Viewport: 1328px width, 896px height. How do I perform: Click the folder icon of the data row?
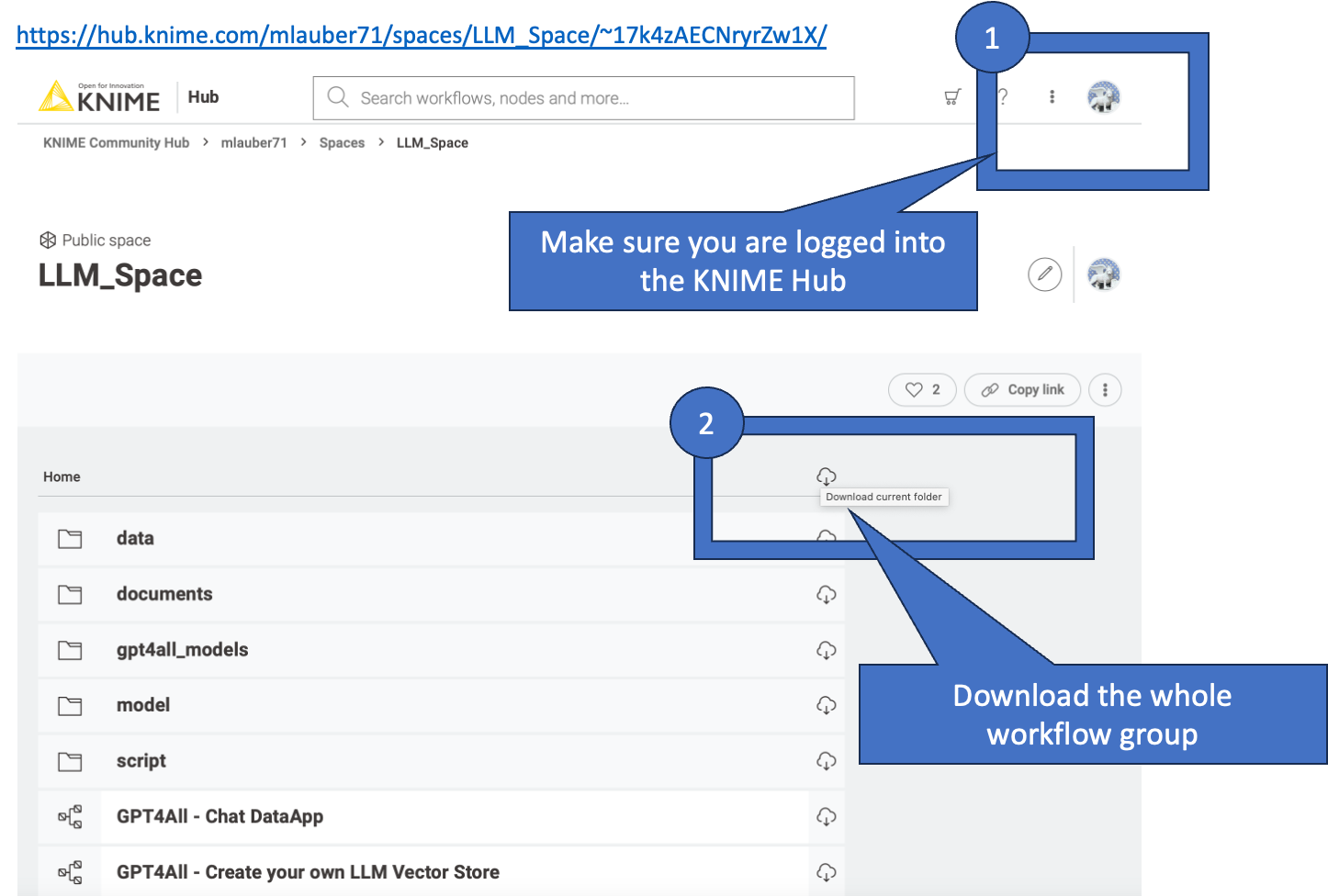(x=70, y=539)
